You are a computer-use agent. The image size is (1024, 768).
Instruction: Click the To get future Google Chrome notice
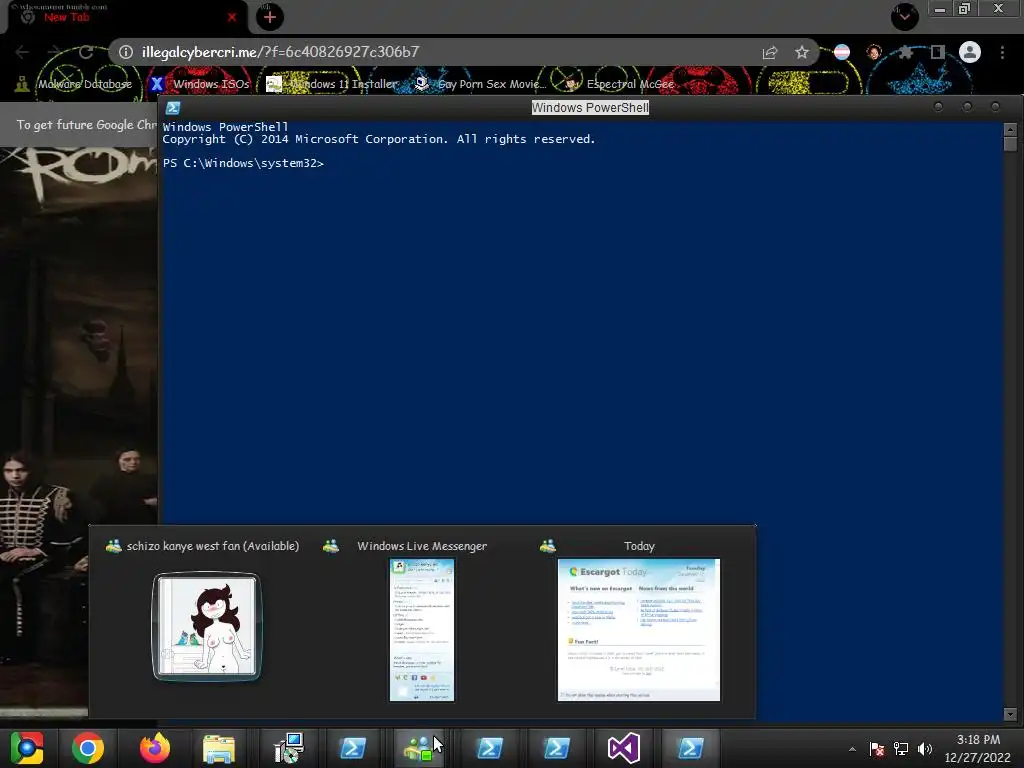coord(86,125)
